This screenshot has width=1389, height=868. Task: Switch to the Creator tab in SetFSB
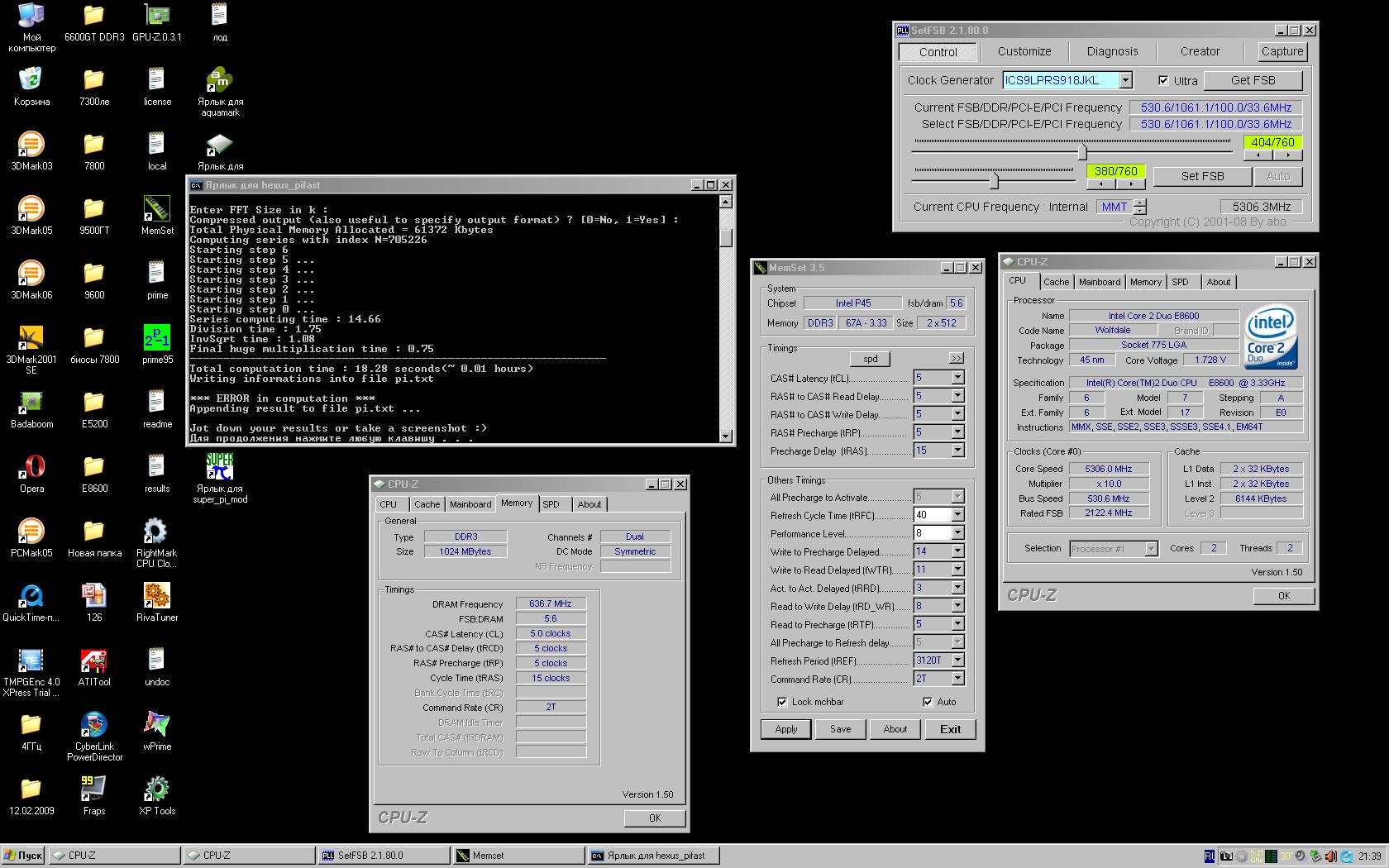(1200, 51)
